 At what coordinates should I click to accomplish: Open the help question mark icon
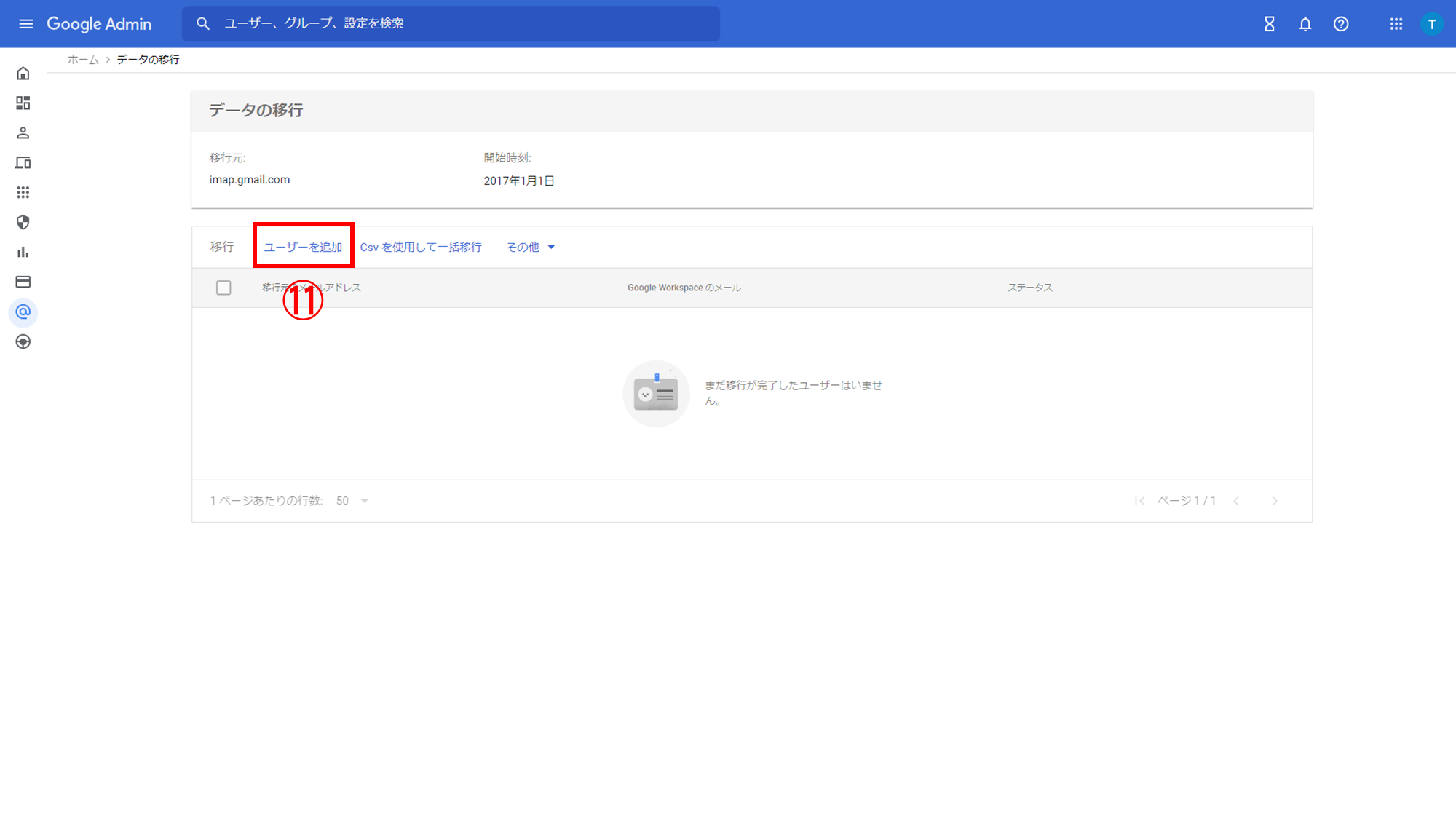pyautogui.click(x=1341, y=24)
